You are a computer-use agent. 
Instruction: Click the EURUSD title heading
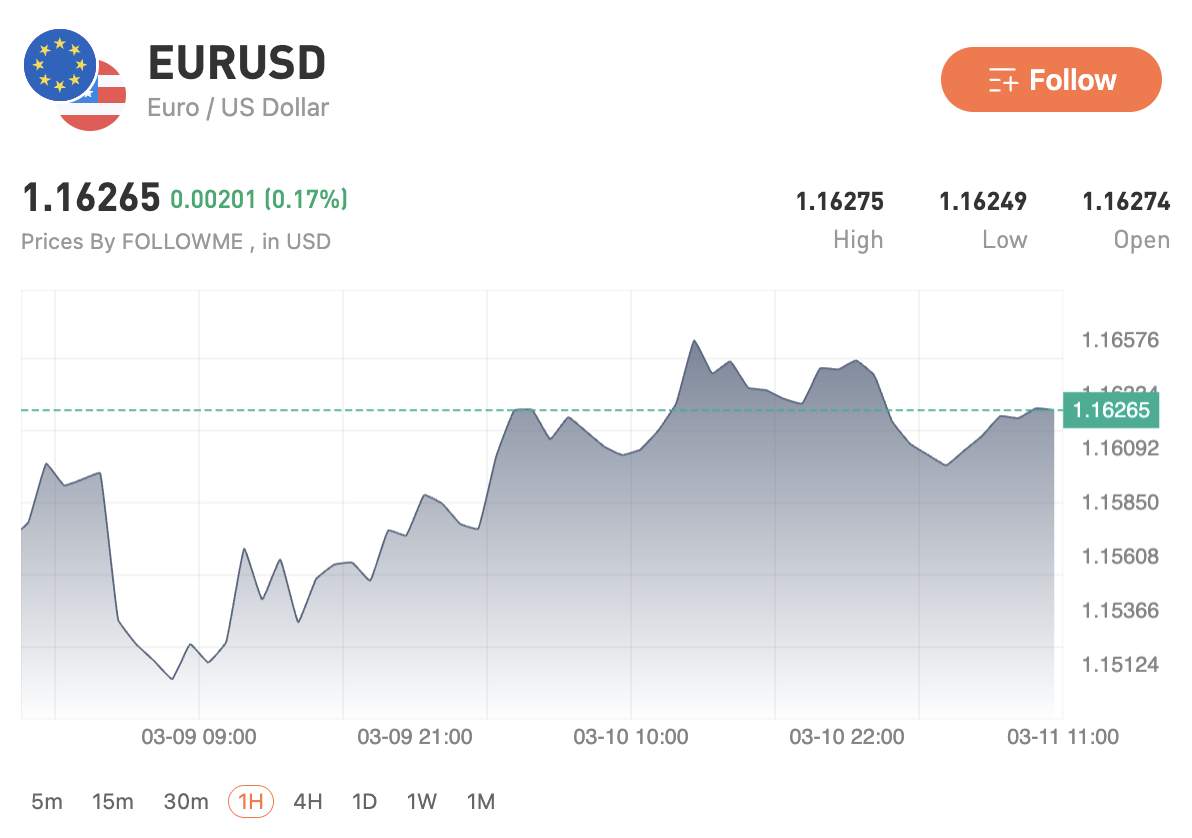click(237, 62)
